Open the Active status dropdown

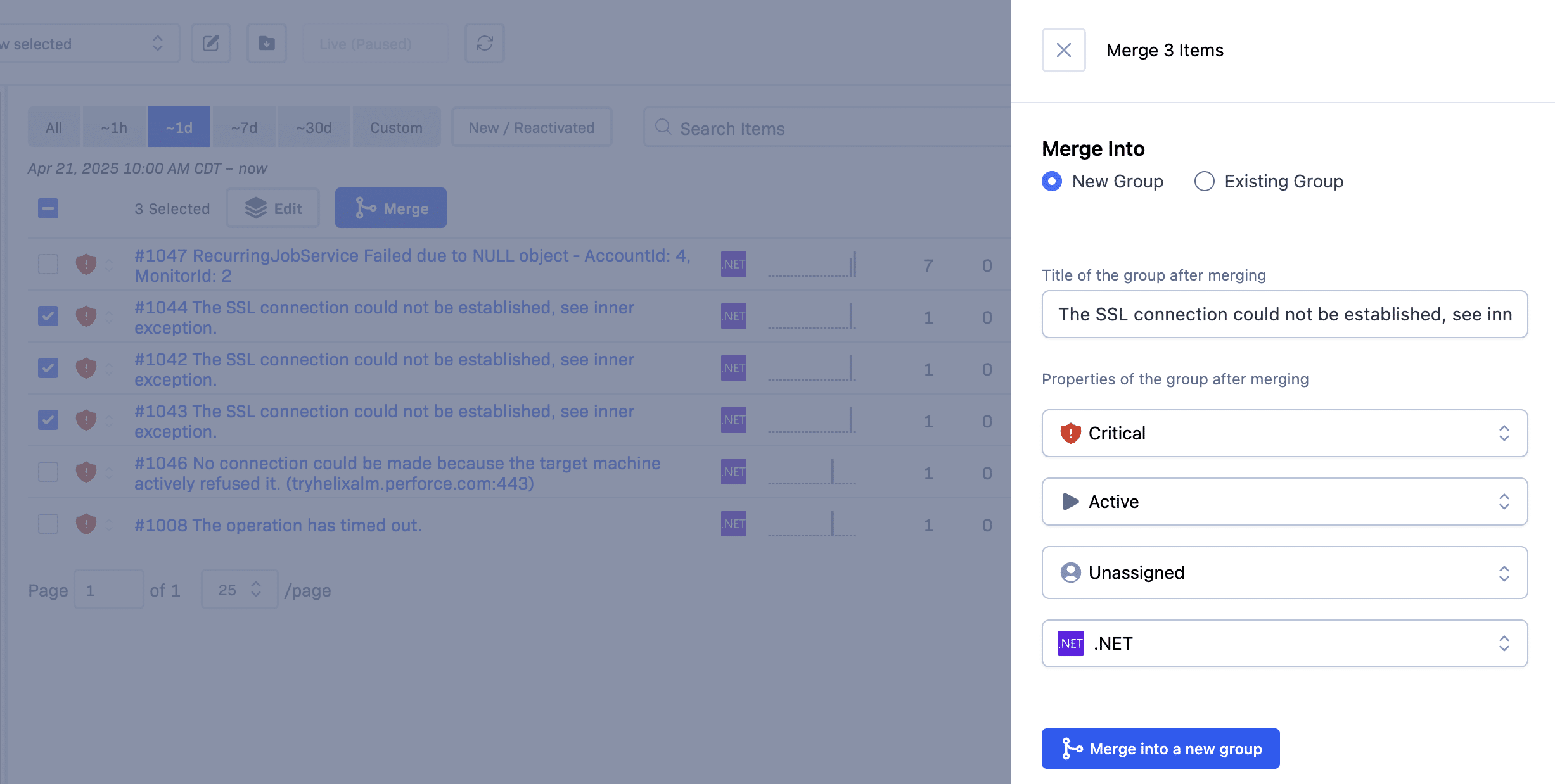coord(1284,502)
